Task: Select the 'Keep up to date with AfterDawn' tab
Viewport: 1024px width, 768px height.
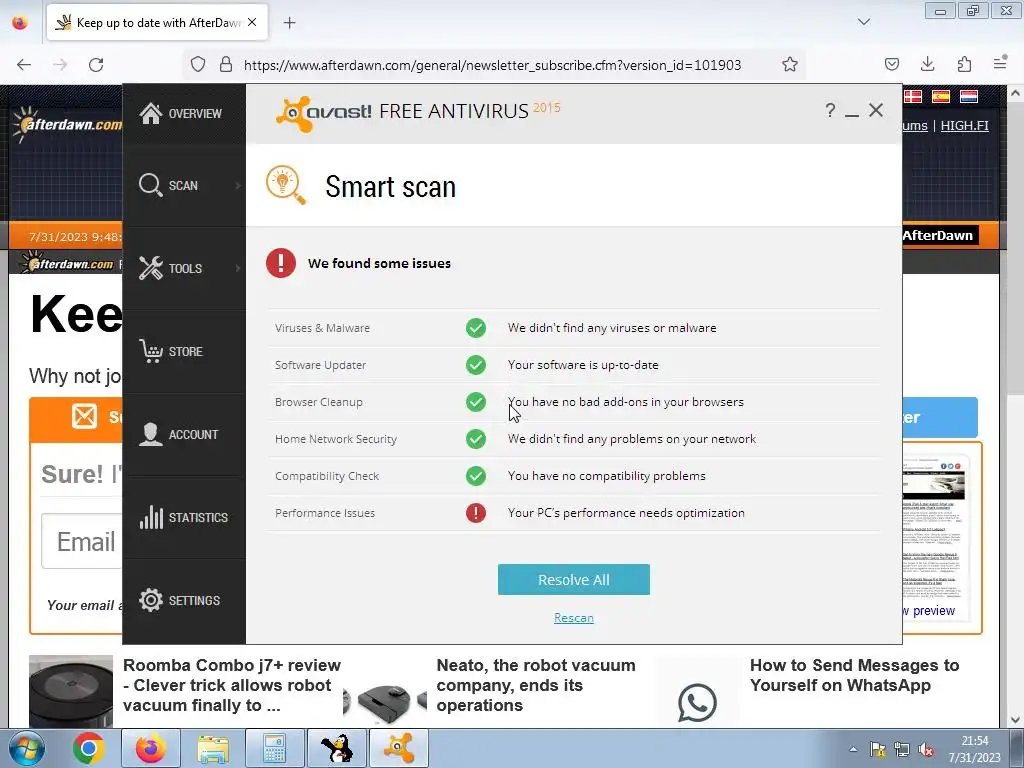Action: pos(157,22)
